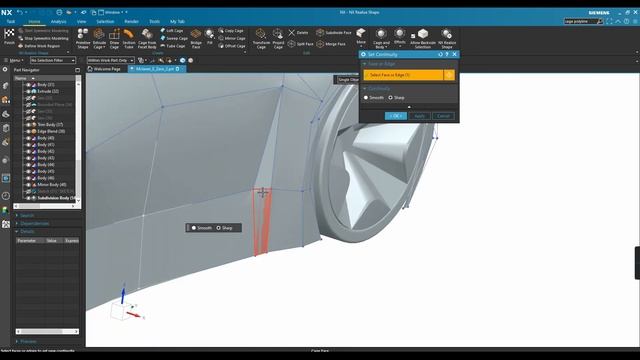Click Define Work Region
The height and width of the screenshot is (360, 640).
click(39, 46)
